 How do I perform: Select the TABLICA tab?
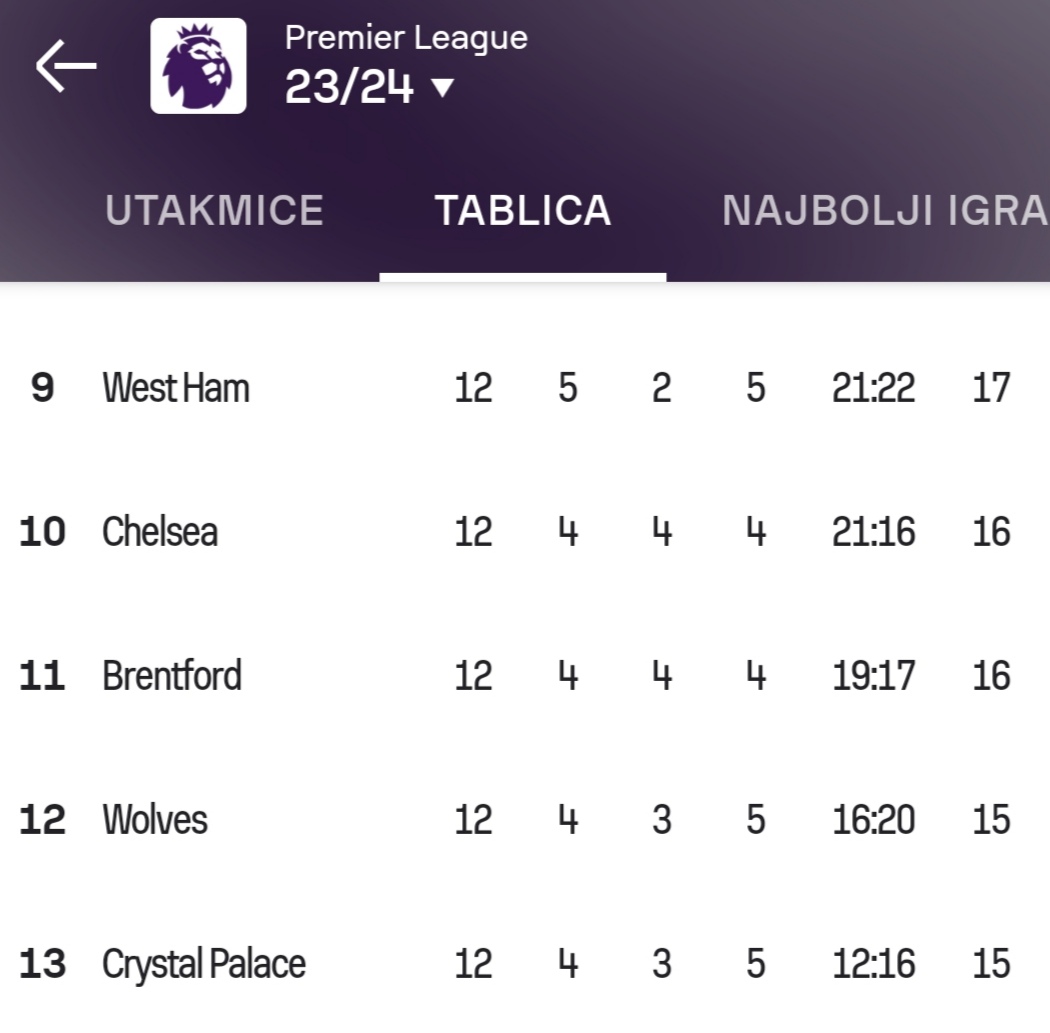(x=522, y=211)
